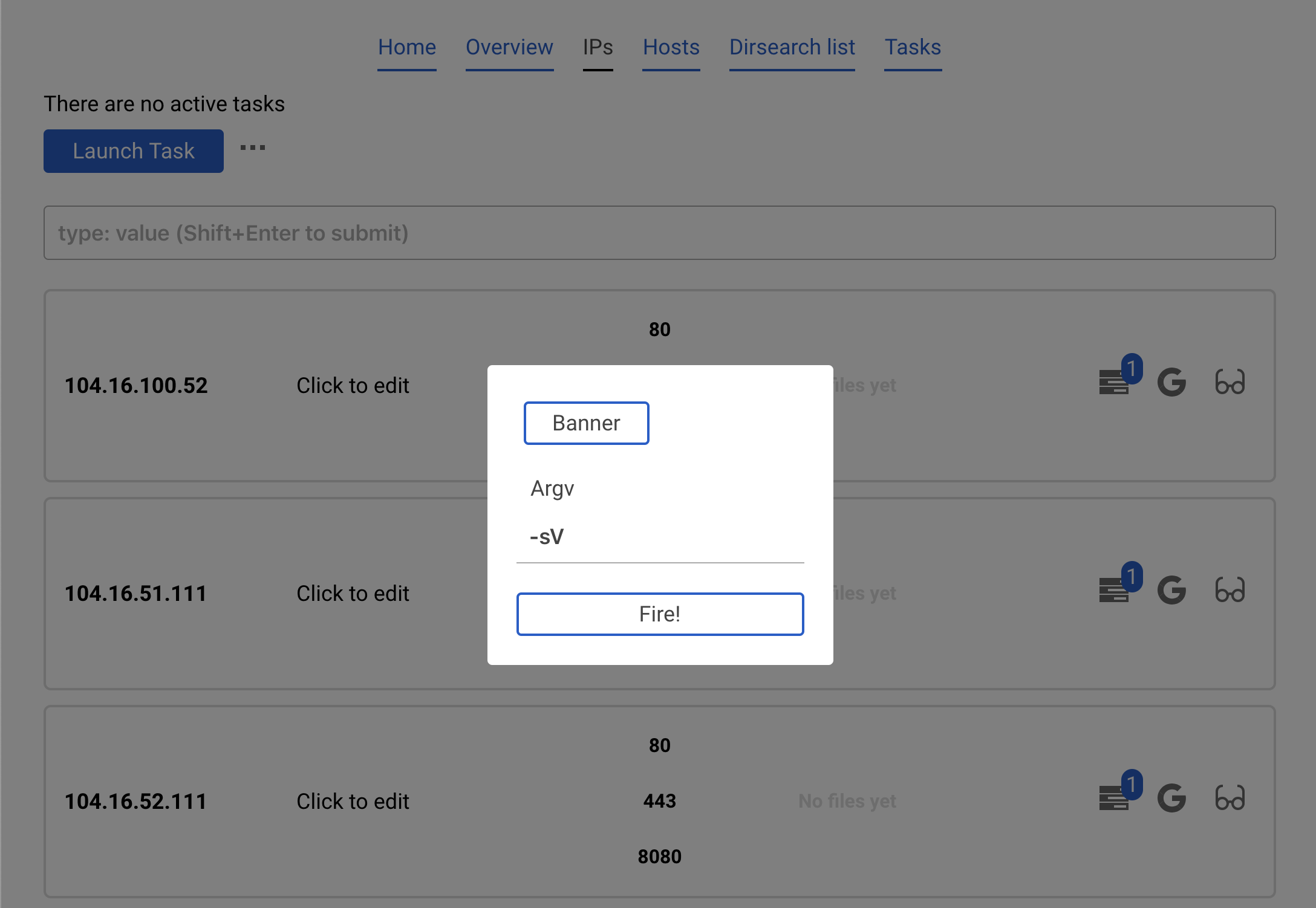Open Google icon for 104.16.52.111

pyautogui.click(x=1171, y=799)
